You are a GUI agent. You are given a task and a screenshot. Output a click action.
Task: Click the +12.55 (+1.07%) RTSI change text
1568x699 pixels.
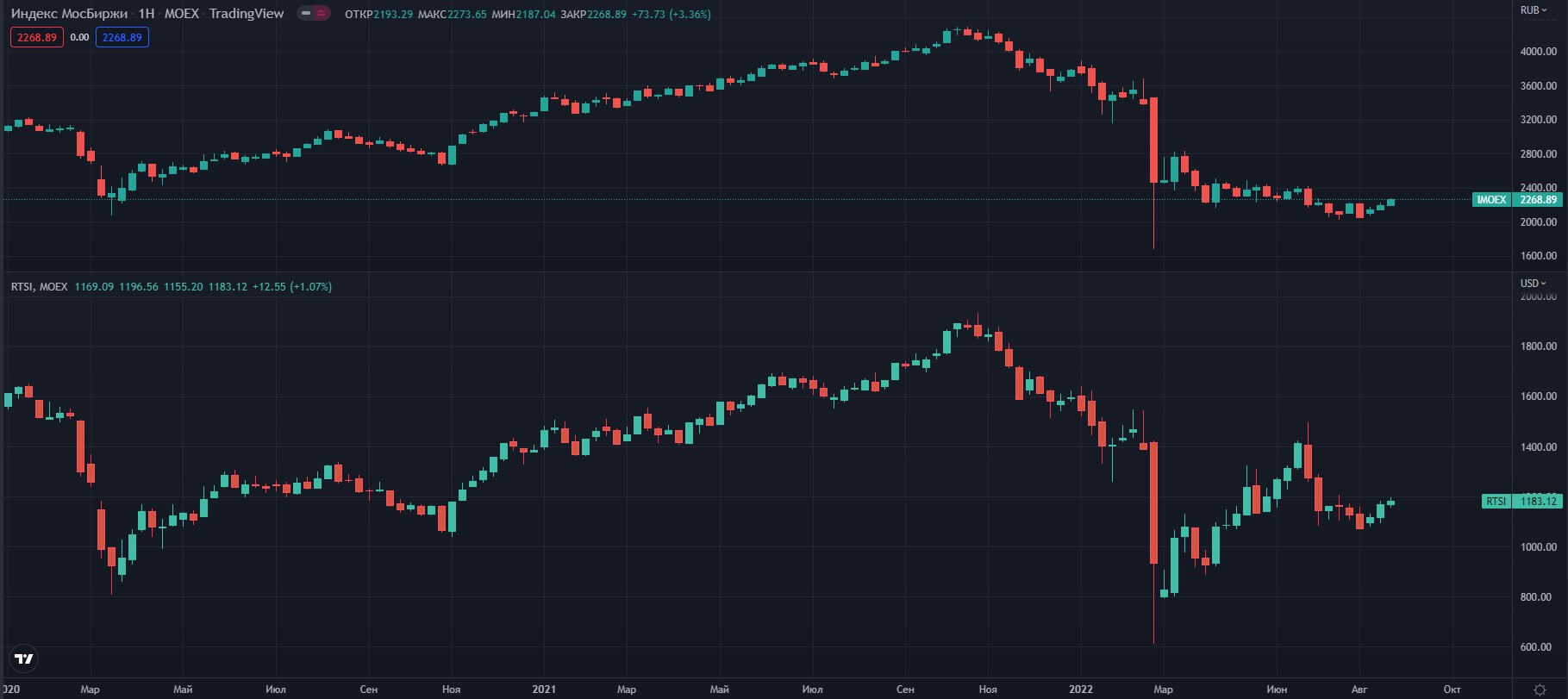(x=291, y=287)
